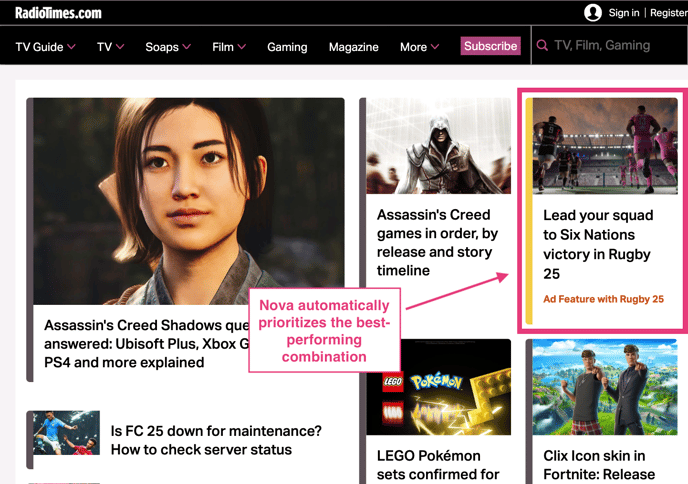Viewport: 688px width, 484px height.
Task: Open the More nav item
Action: tap(413, 47)
